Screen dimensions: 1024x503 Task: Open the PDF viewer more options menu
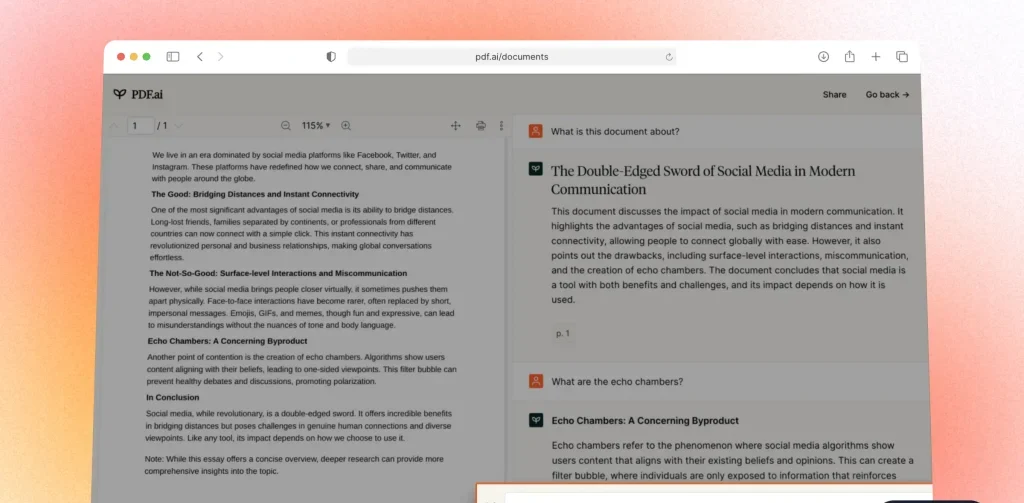(x=501, y=126)
